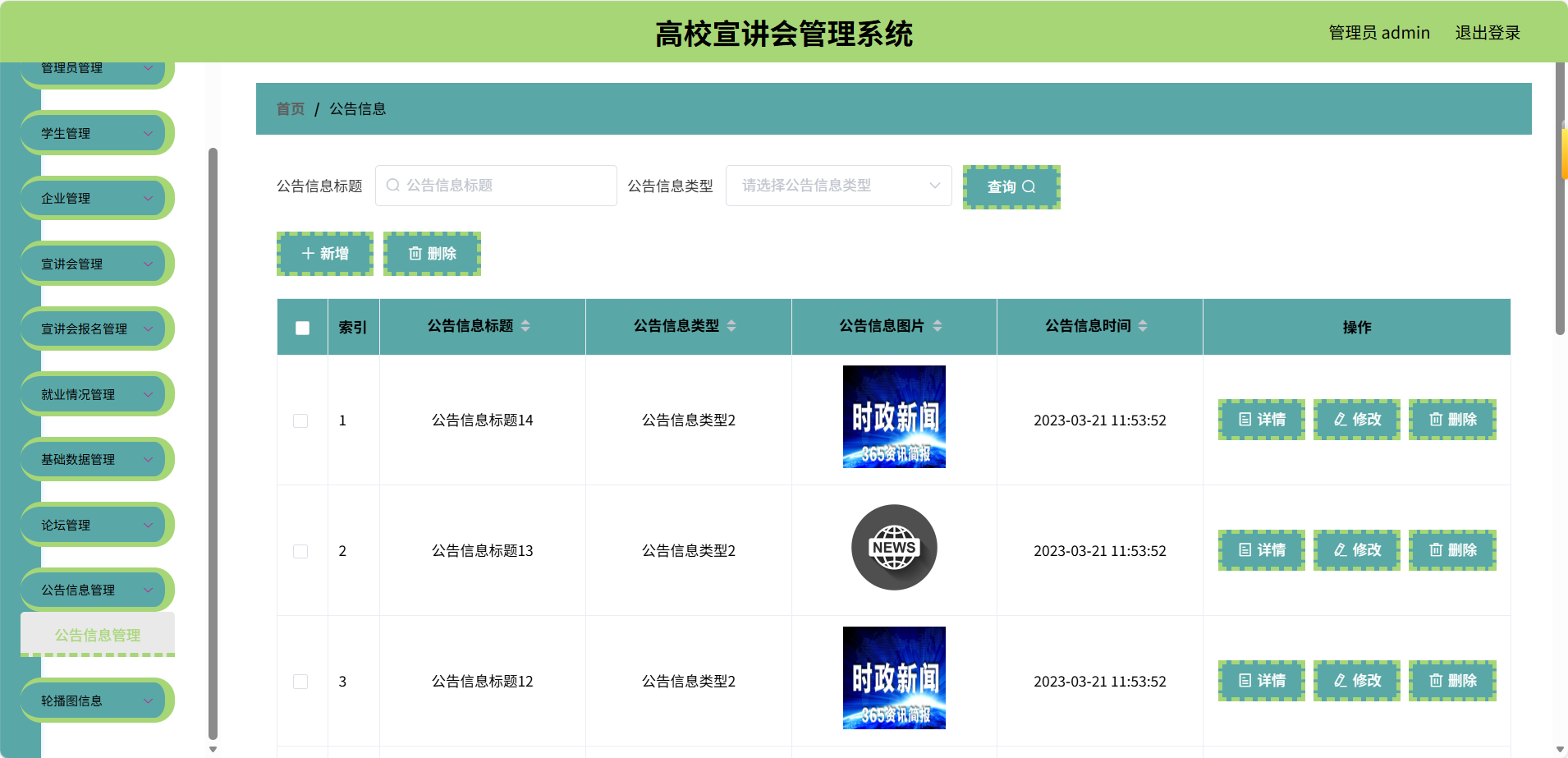Click 退出登录 to log out
The image size is (1568, 758).
pyautogui.click(x=1488, y=33)
